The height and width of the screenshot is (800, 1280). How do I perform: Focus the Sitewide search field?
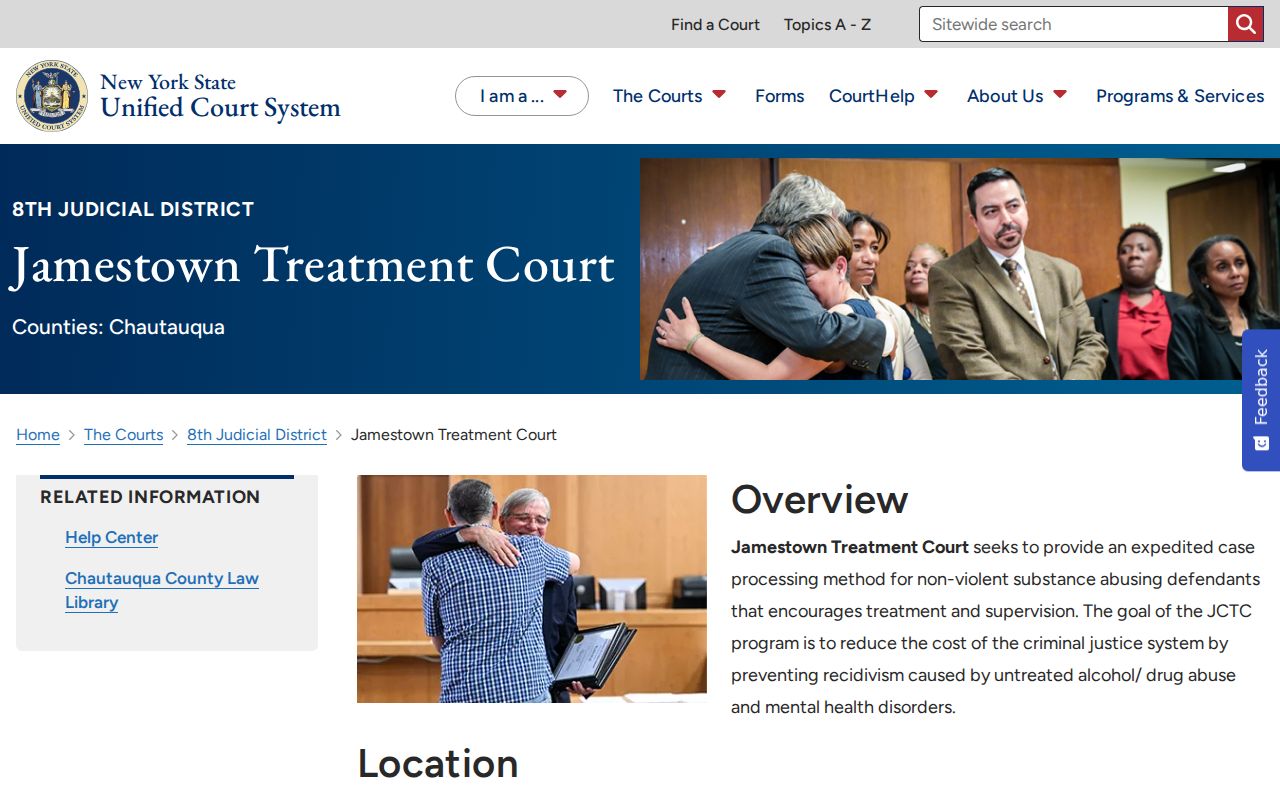[1073, 24]
